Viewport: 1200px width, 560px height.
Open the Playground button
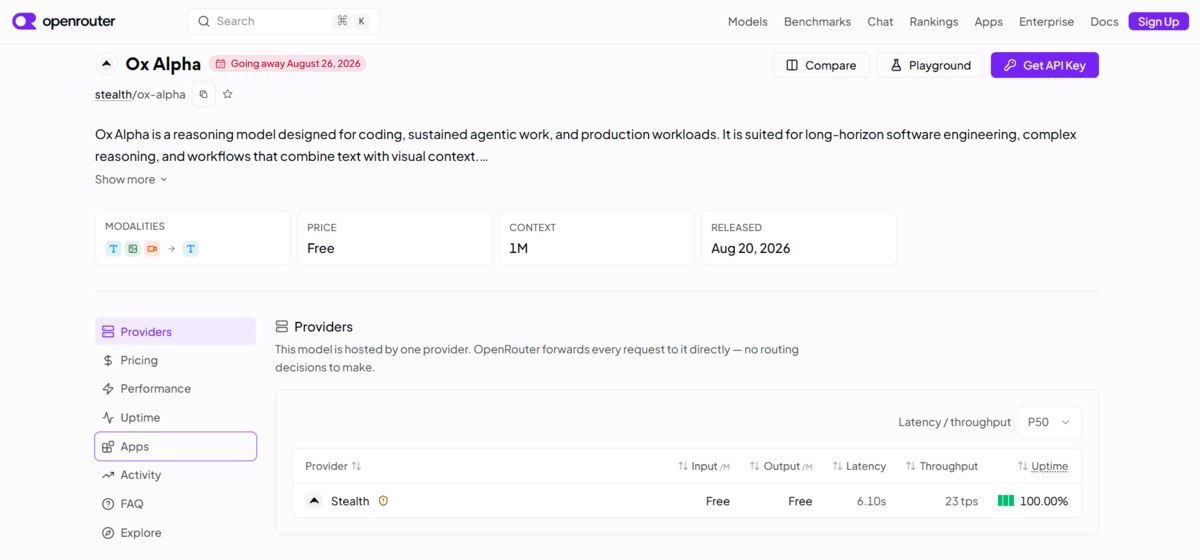click(x=930, y=65)
